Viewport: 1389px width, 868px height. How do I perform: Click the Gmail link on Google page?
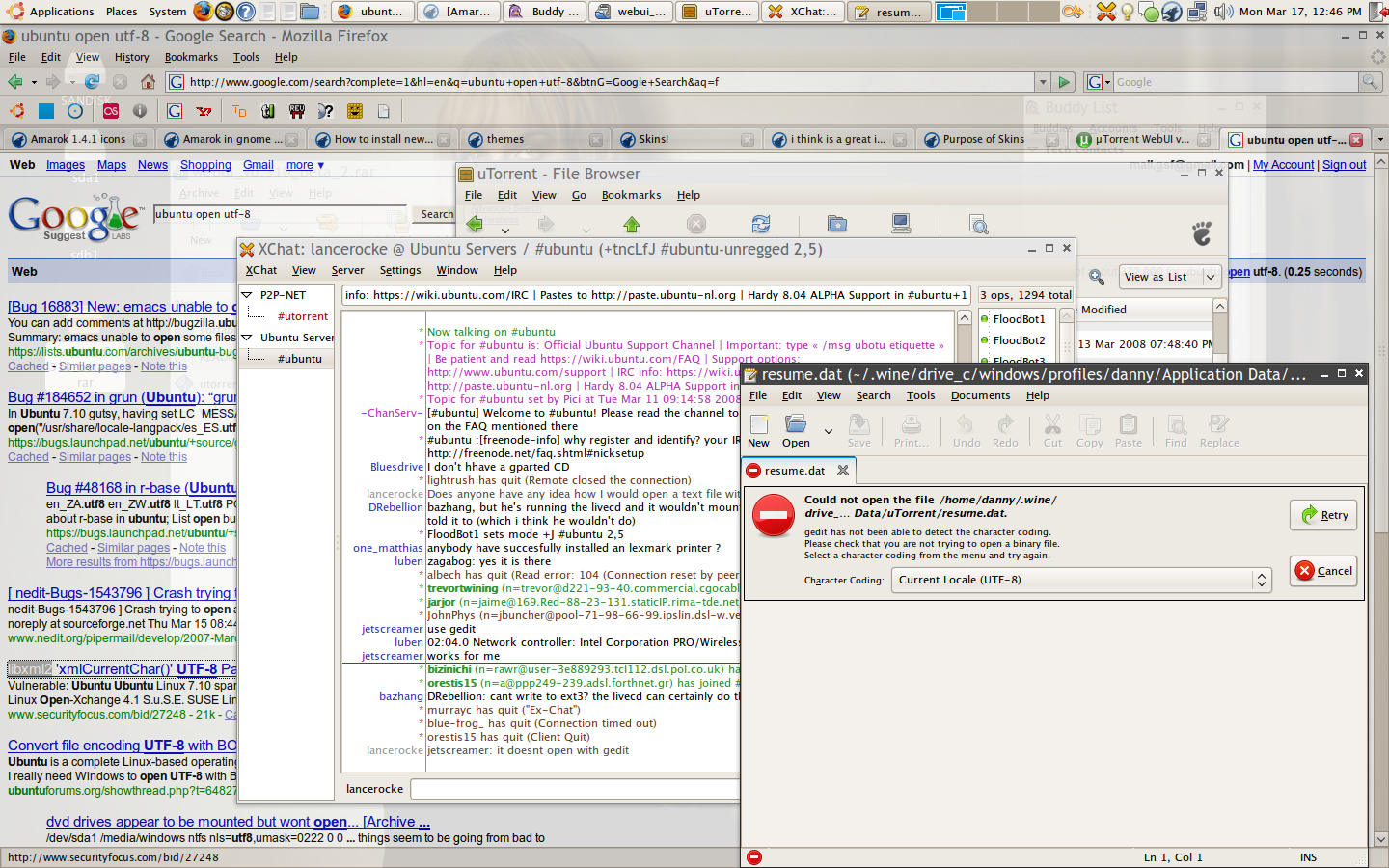(x=259, y=165)
